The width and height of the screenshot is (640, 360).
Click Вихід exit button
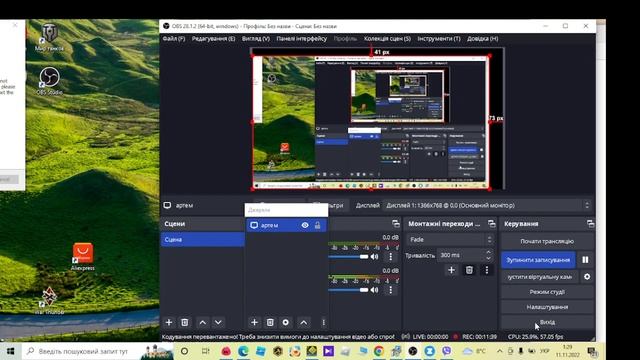click(547, 322)
